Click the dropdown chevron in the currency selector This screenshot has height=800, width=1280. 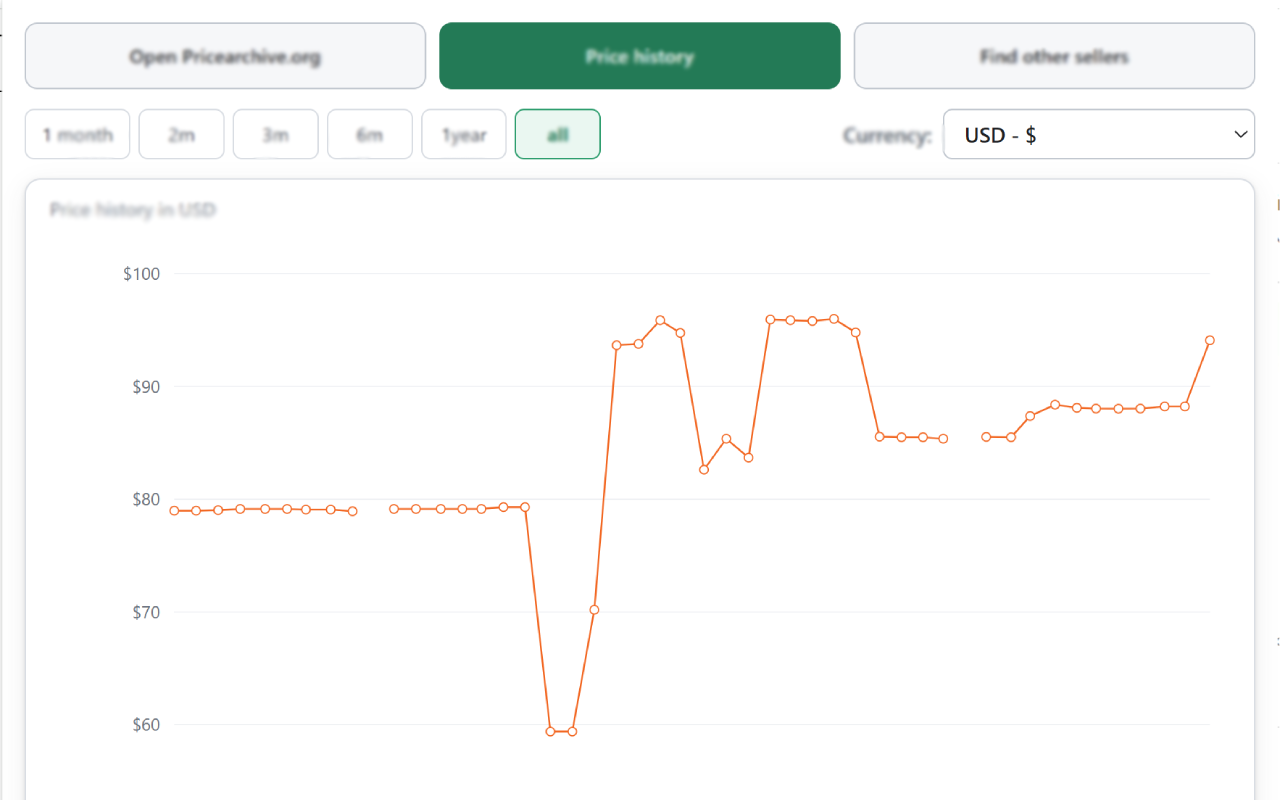(1241, 134)
